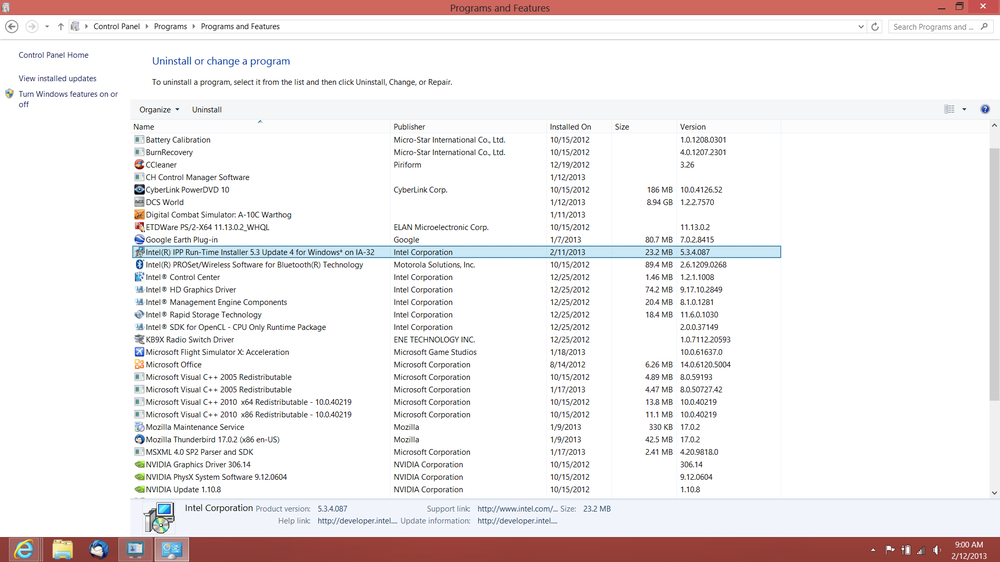
Task: Select Mozilla Maintenance Service icon
Action: pyautogui.click(x=139, y=427)
